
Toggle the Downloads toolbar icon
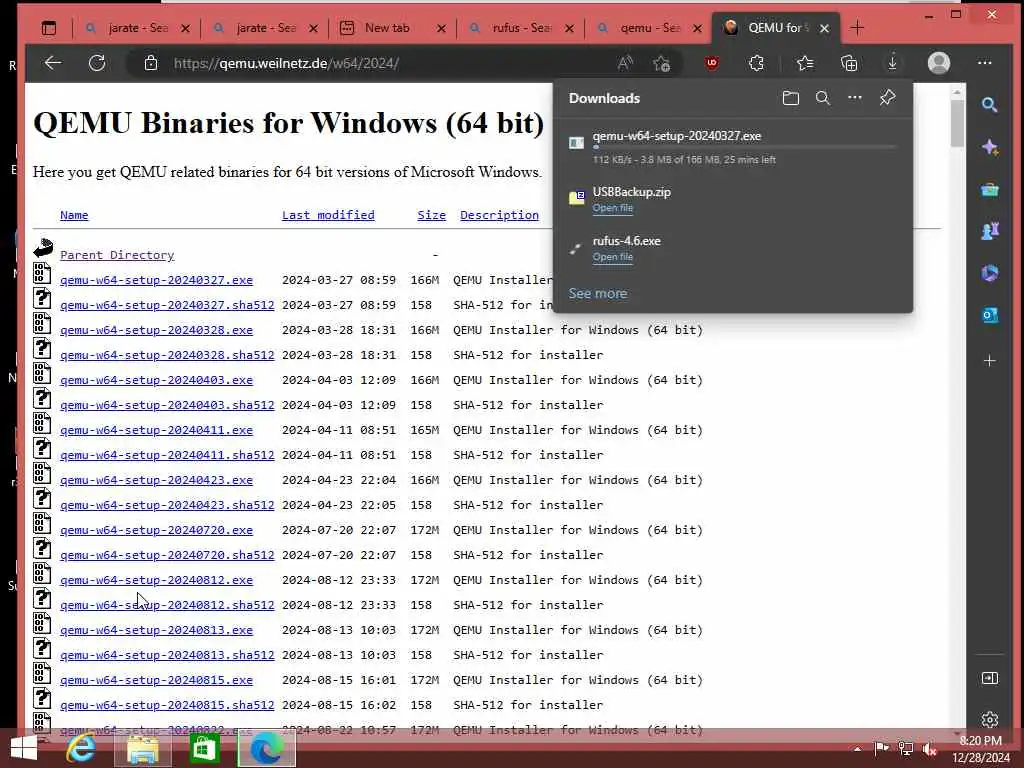click(892, 63)
